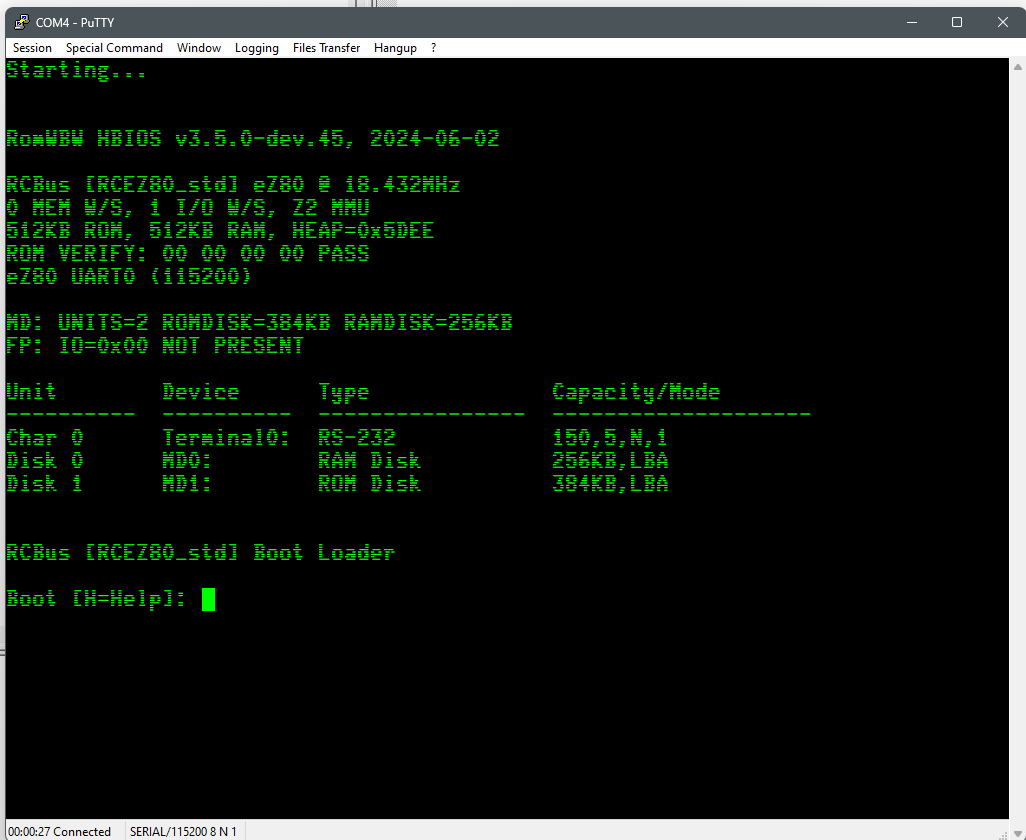Open the Session menu
The image size is (1026, 840).
coord(32,48)
